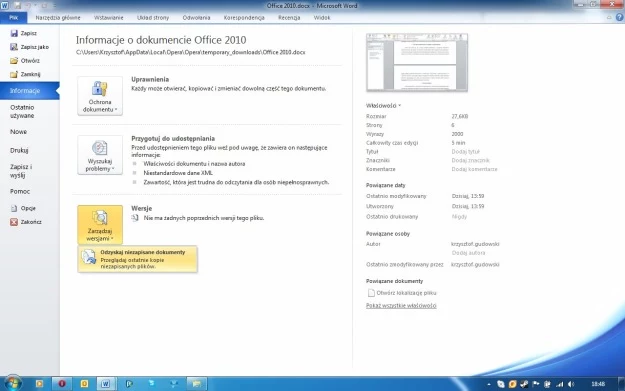Expand Ochrona dokumentu dropdown button
The width and height of the screenshot is (625, 391).
click(100, 96)
